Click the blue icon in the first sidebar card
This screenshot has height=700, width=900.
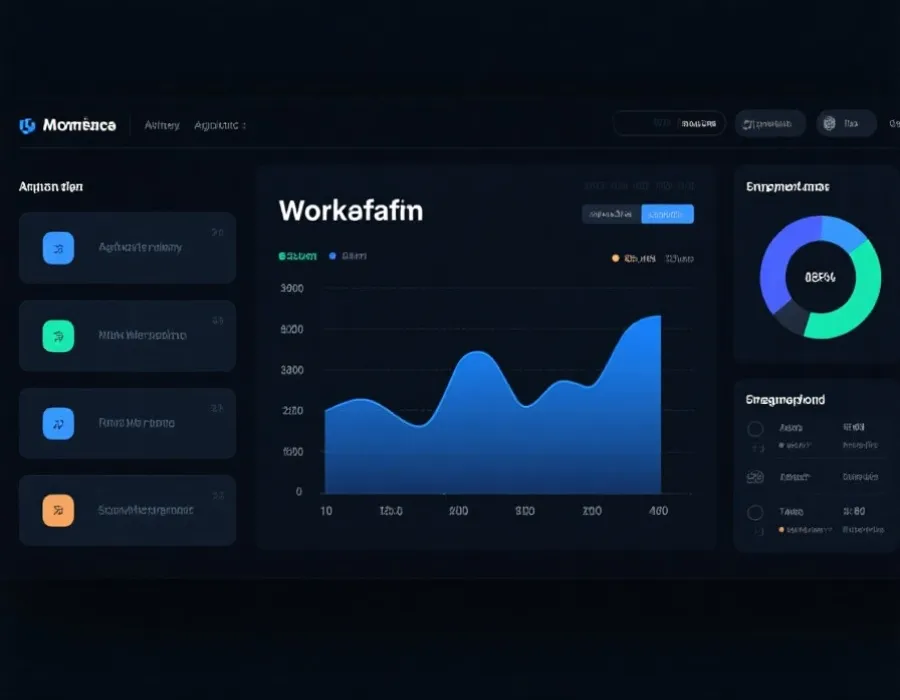[x=58, y=247]
